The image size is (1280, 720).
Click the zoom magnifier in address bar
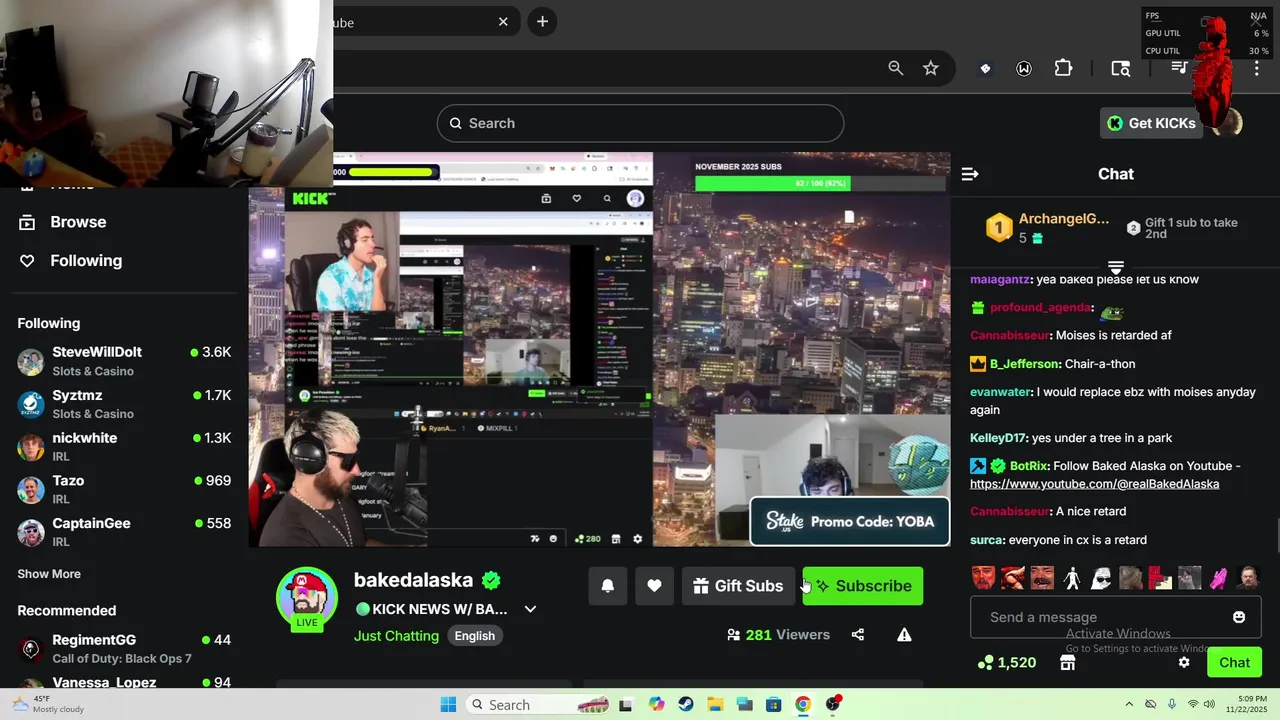(x=896, y=68)
